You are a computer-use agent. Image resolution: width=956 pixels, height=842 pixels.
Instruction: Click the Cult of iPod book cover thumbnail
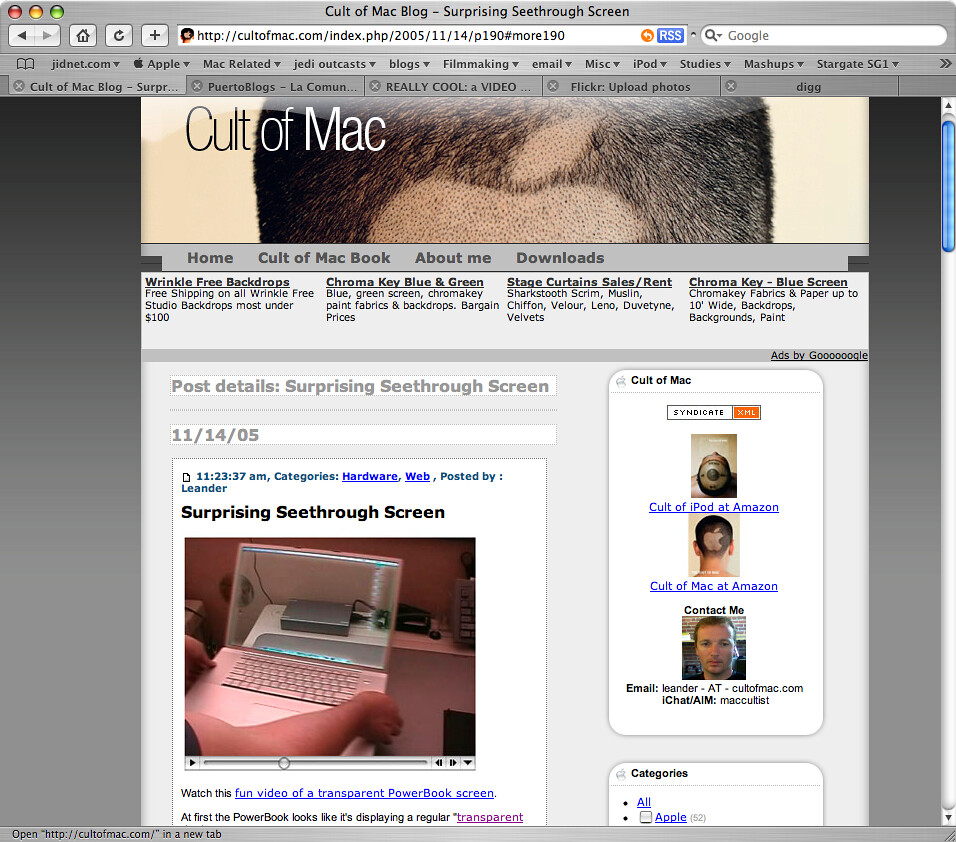(x=714, y=466)
